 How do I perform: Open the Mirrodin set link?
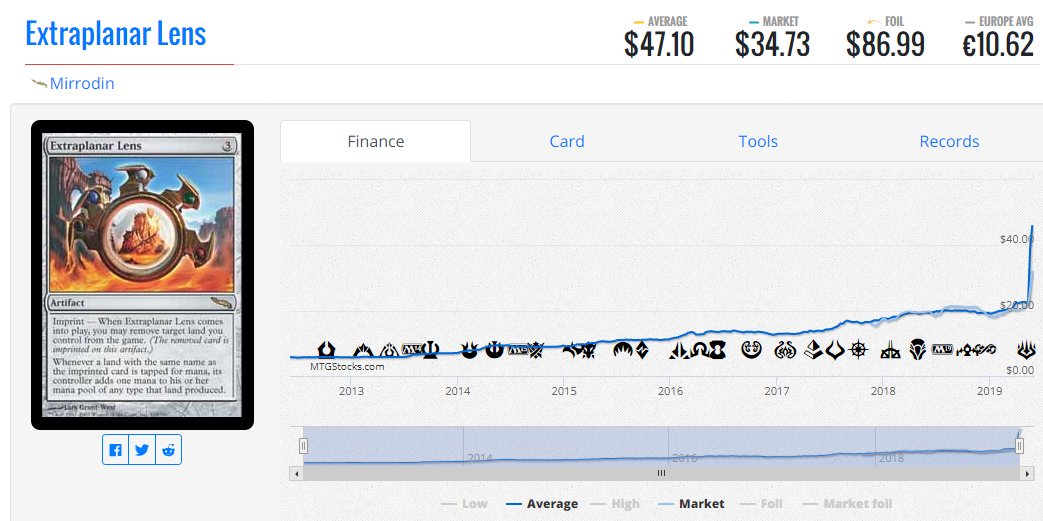(82, 83)
